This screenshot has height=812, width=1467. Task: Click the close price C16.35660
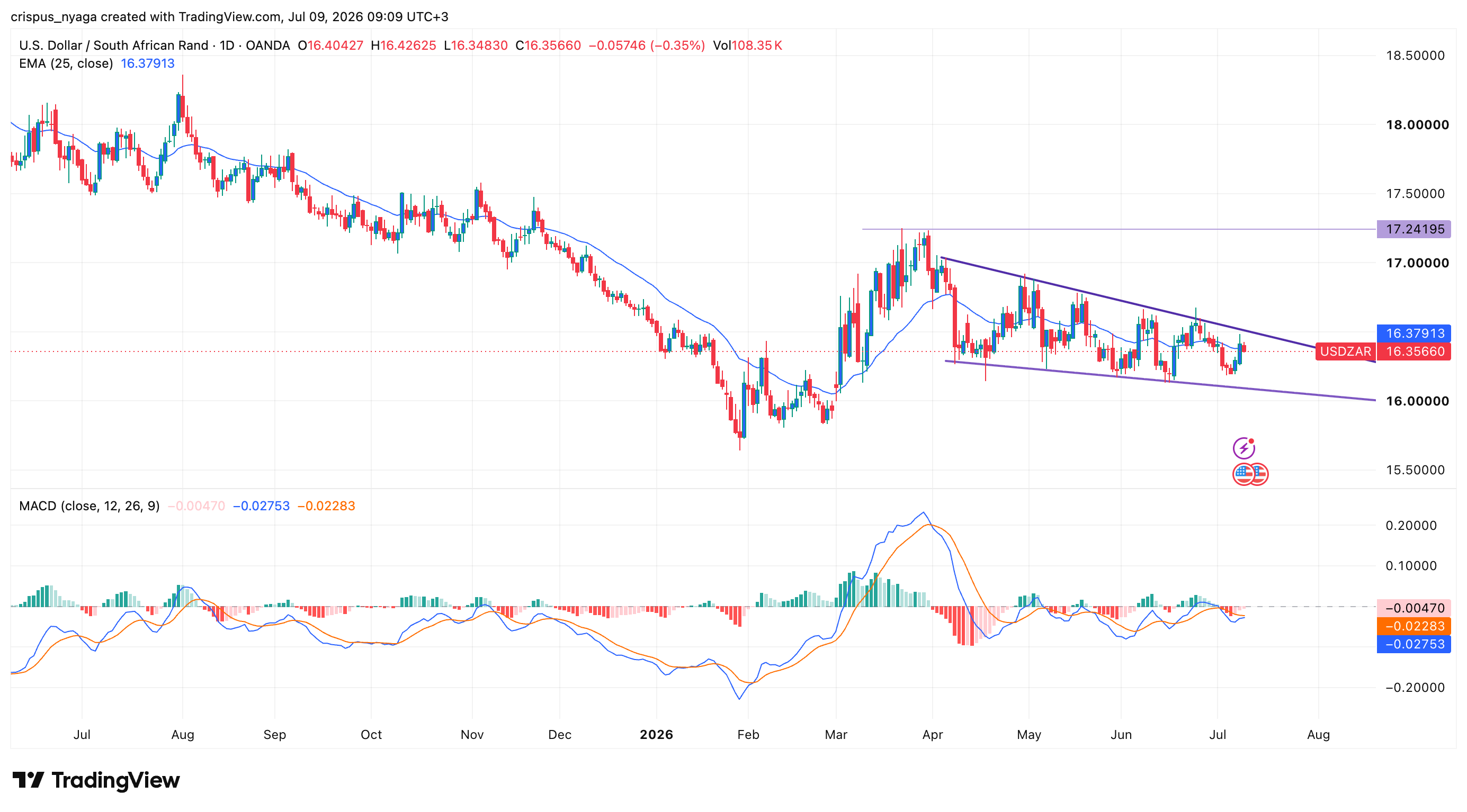click(x=549, y=46)
